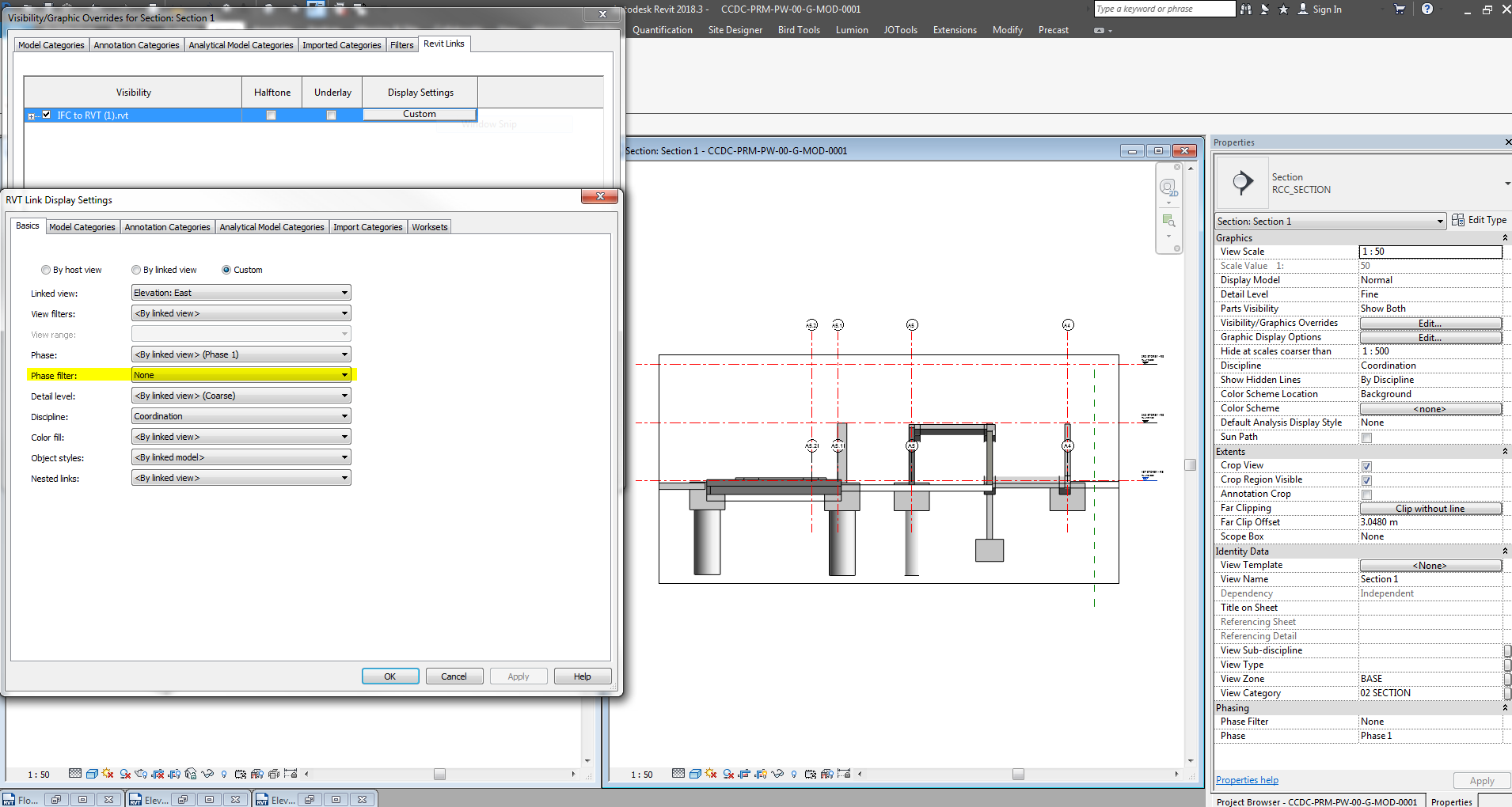1512x807 pixels.
Task: Open the Discipline Coordination dropdown
Action: coord(241,416)
